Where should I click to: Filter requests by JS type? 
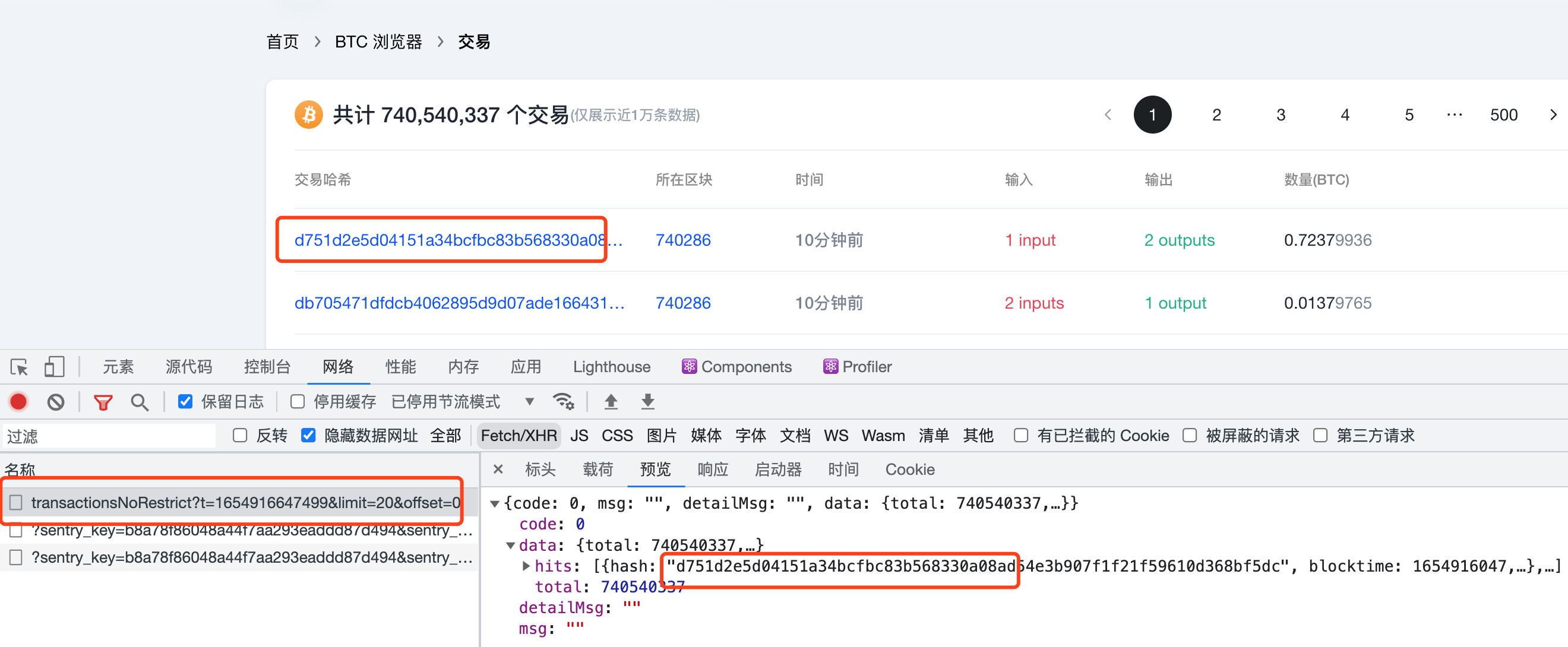point(579,435)
